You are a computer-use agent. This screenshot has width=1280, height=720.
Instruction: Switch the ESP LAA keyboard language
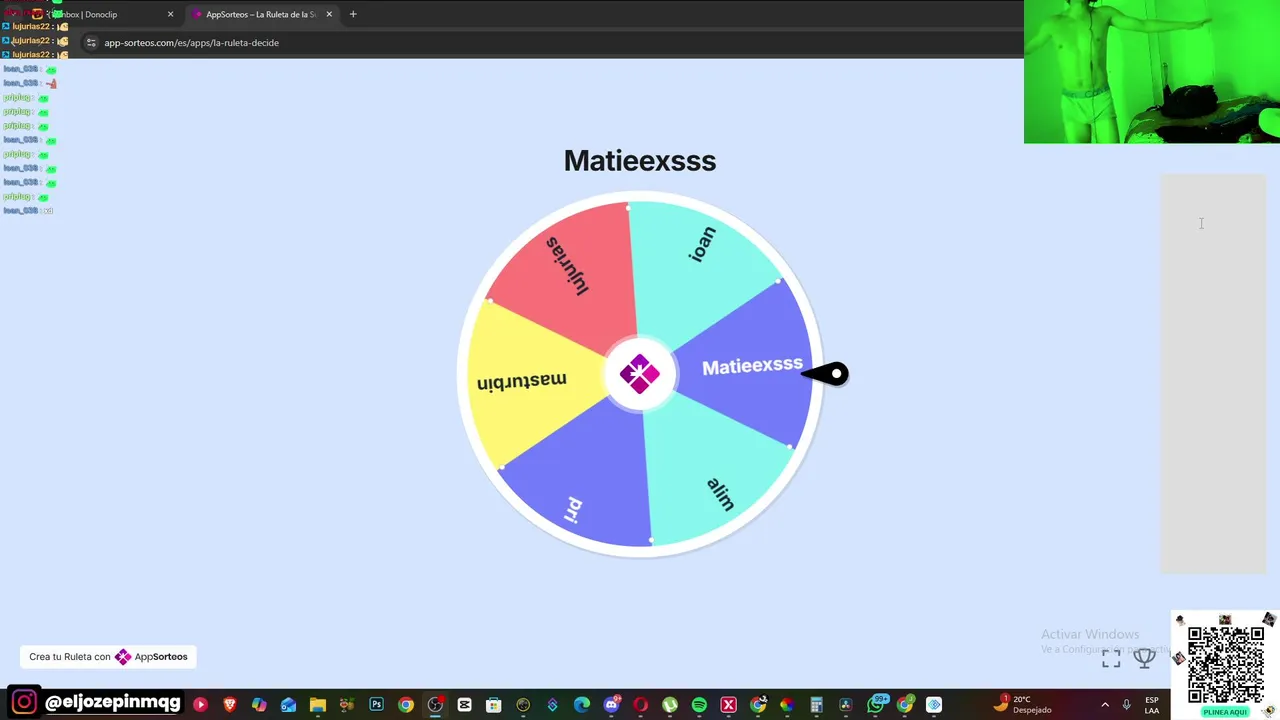(x=1152, y=705)
